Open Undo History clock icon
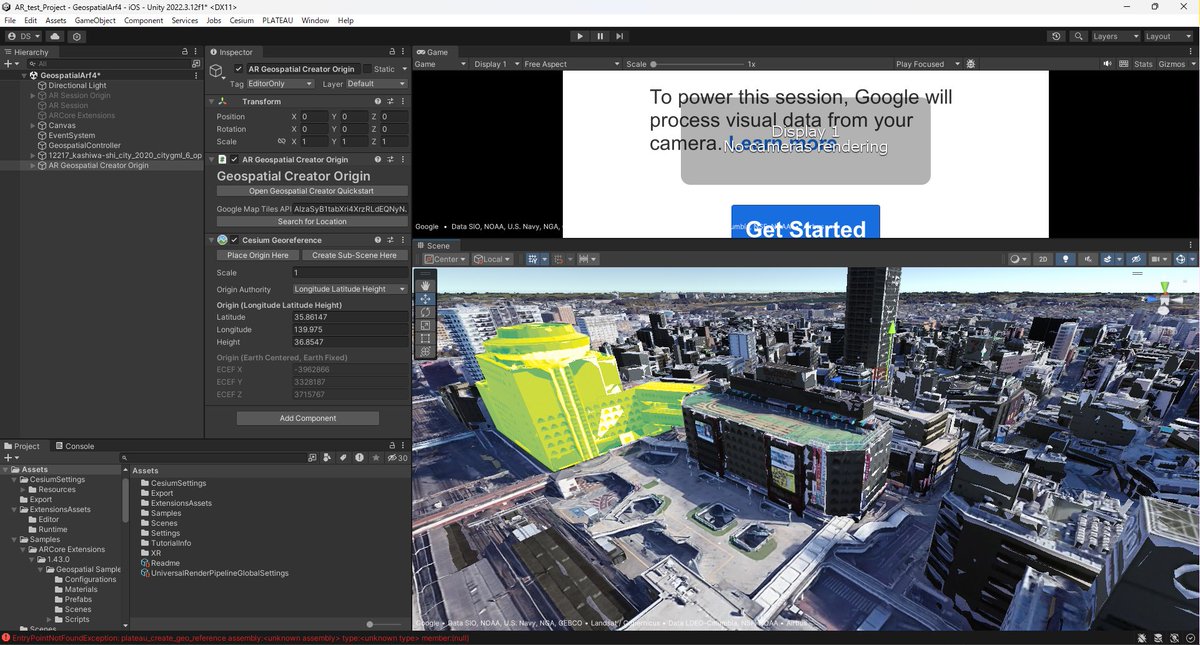 pos(1057,36)
